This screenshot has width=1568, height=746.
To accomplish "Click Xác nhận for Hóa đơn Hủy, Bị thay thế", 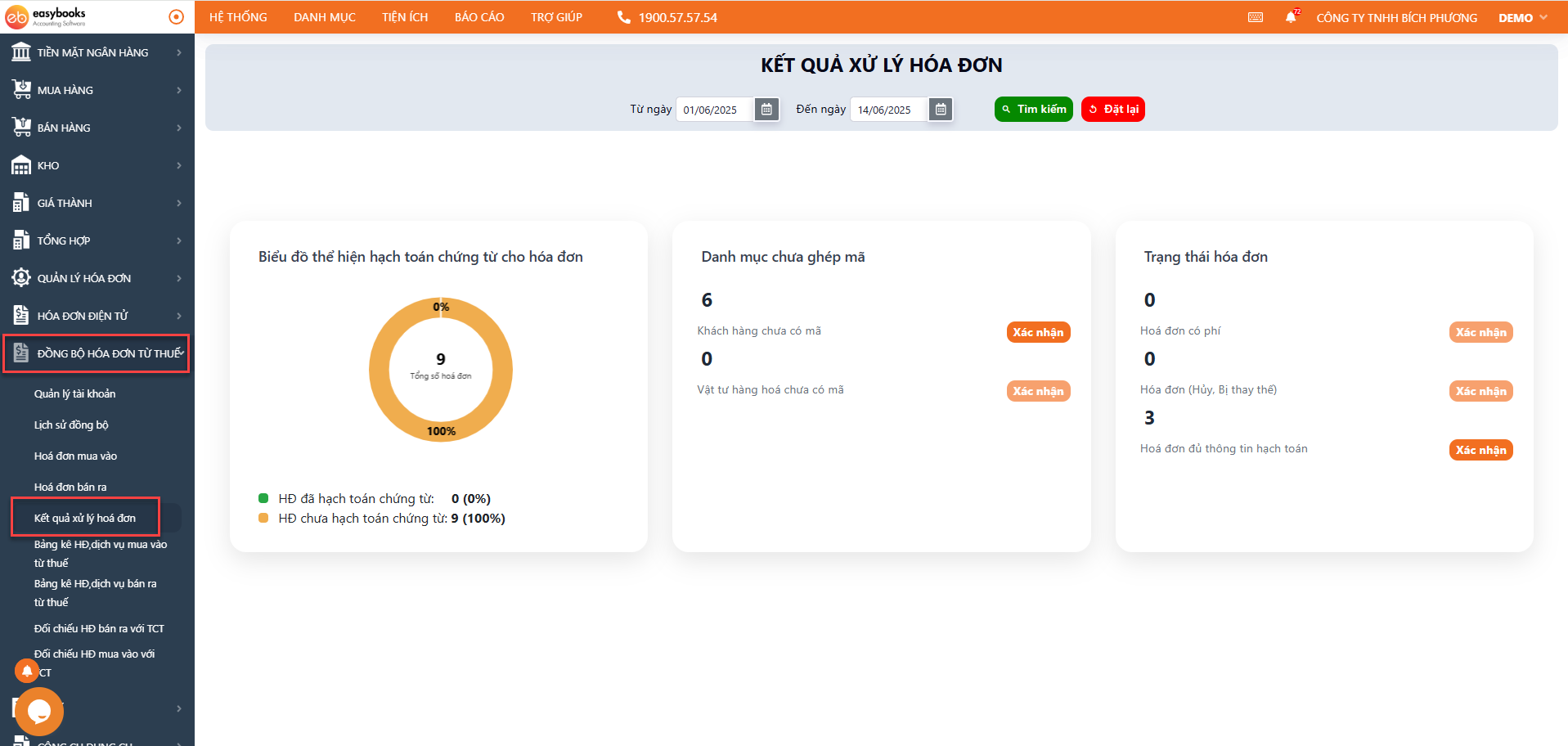I will click(1480, 391).
